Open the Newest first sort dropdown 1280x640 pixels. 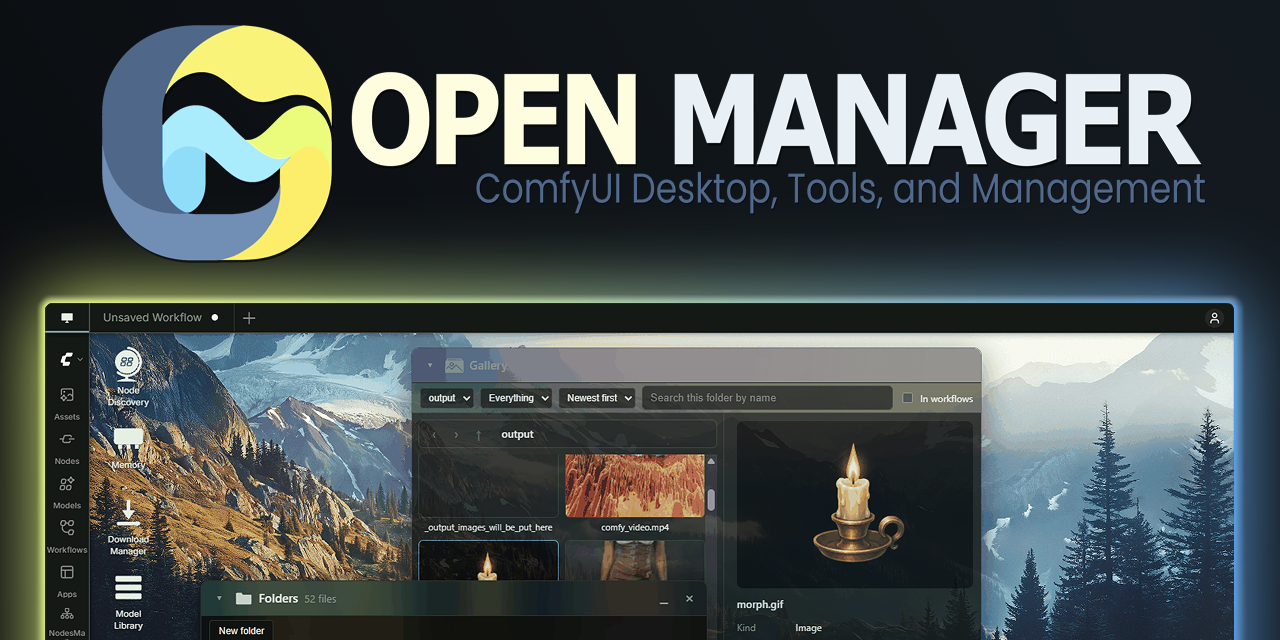[597, 398]
